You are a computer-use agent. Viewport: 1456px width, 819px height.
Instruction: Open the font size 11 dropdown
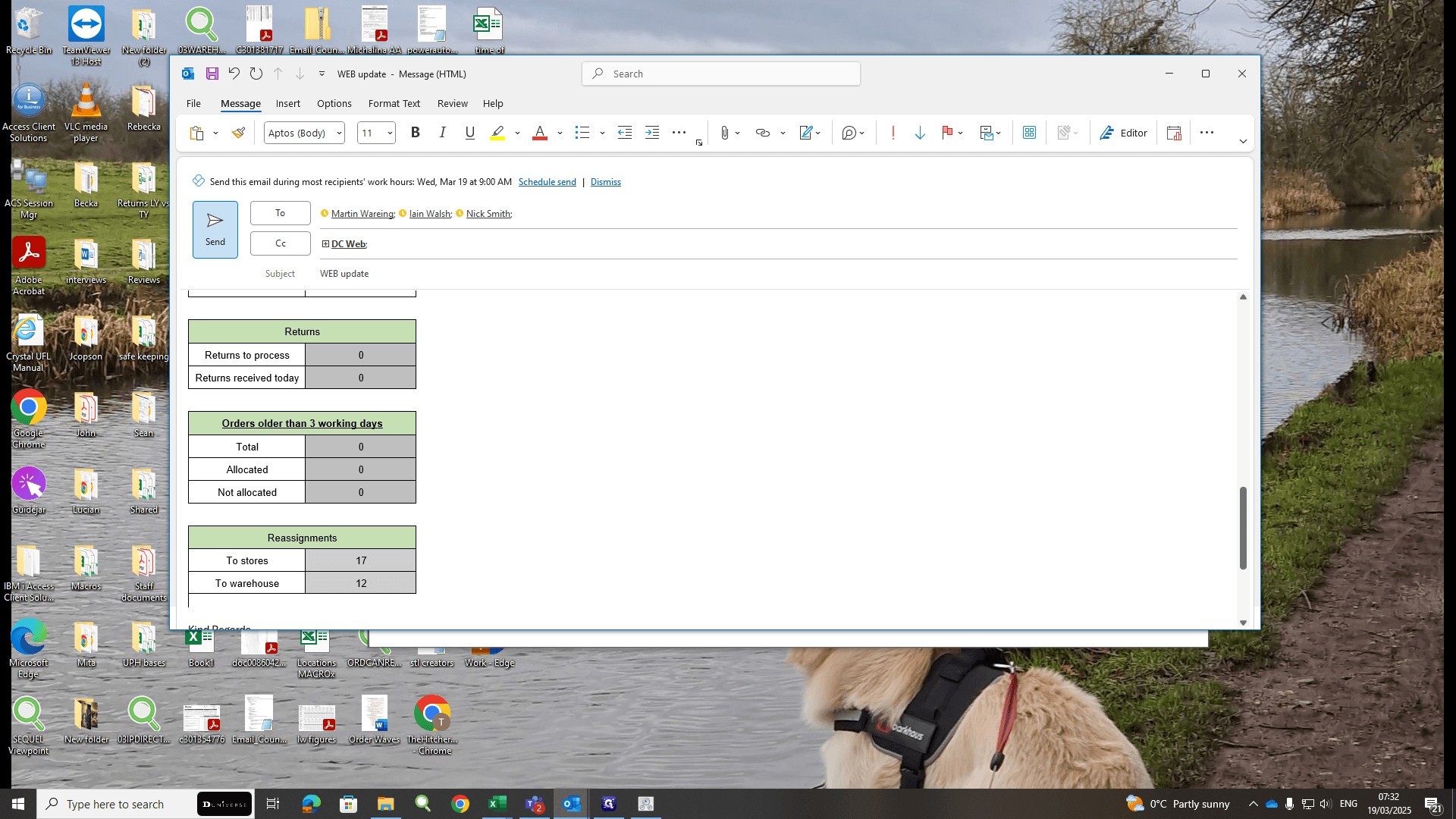390,133
